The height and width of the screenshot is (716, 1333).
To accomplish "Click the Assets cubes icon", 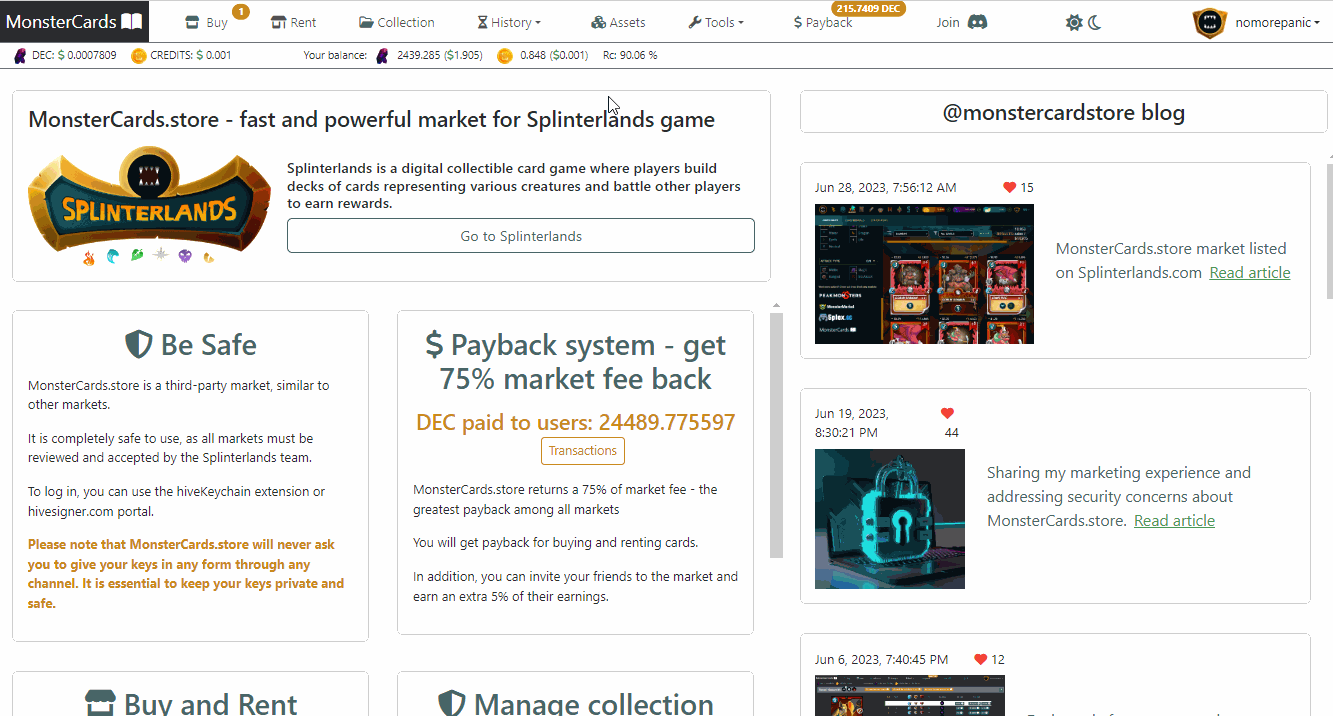I will coord(598,22).
